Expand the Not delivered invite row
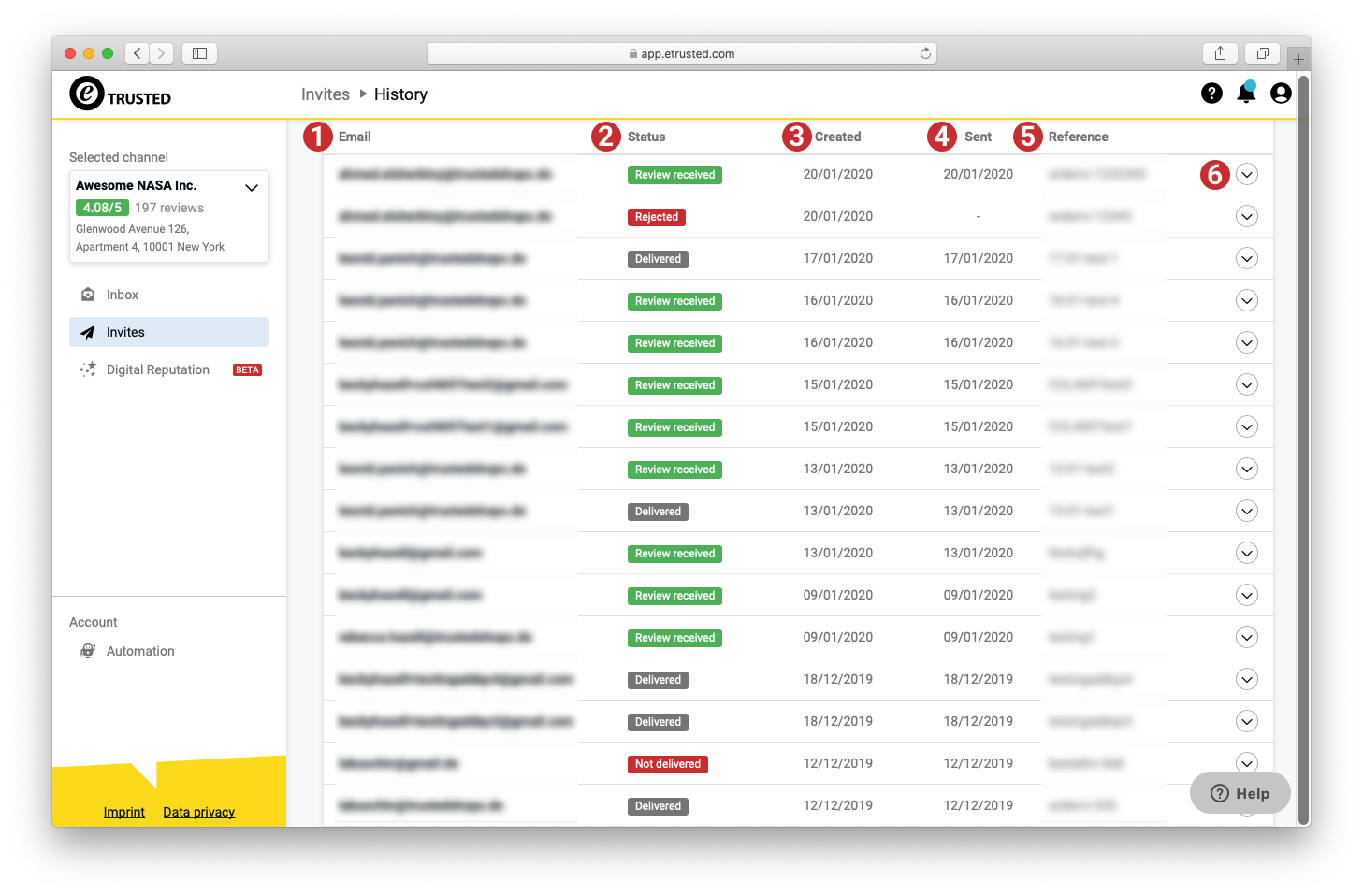Screen dimensions: 1363x896 tap(1247, 763)
